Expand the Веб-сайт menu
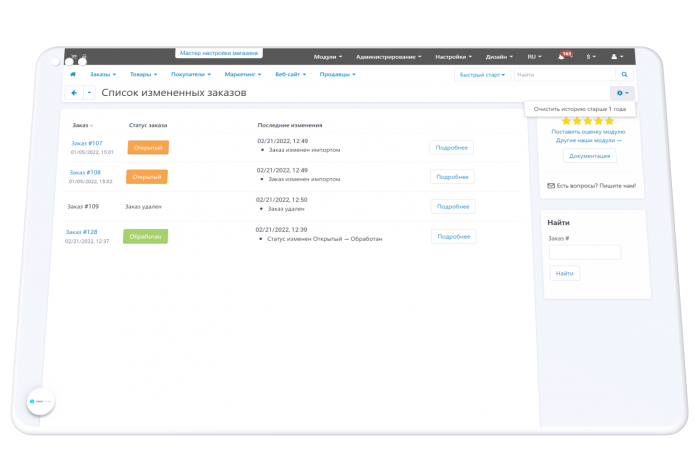700x466 pixels. click(291, 74)
